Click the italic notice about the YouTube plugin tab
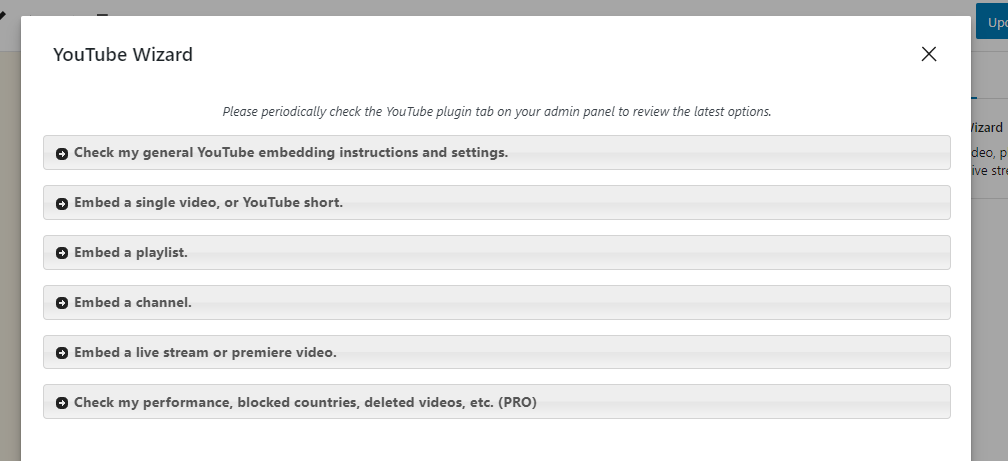Image resolution: width=1008 pixels, height=461 pixels. click(x=496, y=112)
